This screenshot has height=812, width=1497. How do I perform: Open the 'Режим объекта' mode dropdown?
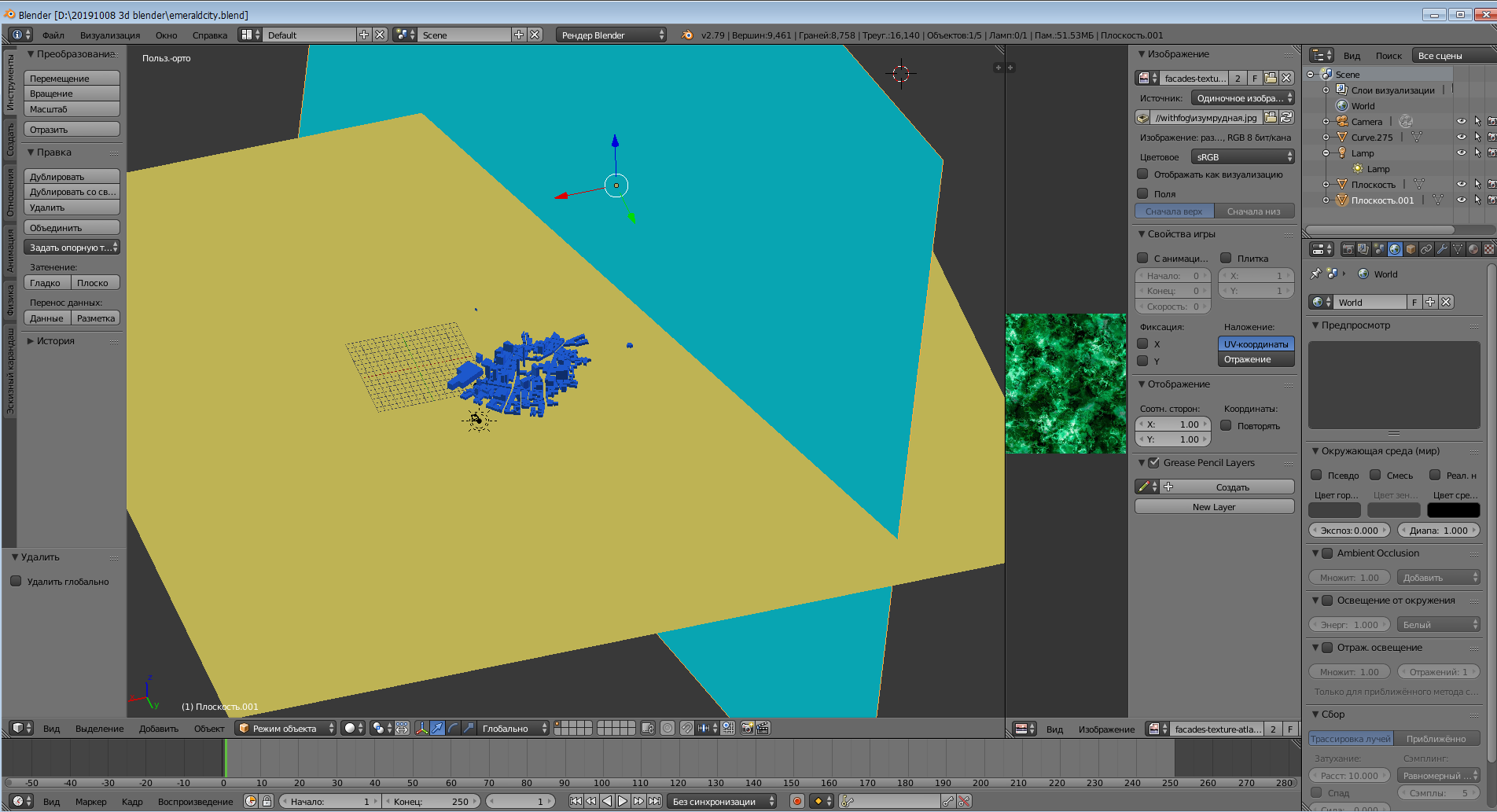pyautogui.click(x=286, y=728)
